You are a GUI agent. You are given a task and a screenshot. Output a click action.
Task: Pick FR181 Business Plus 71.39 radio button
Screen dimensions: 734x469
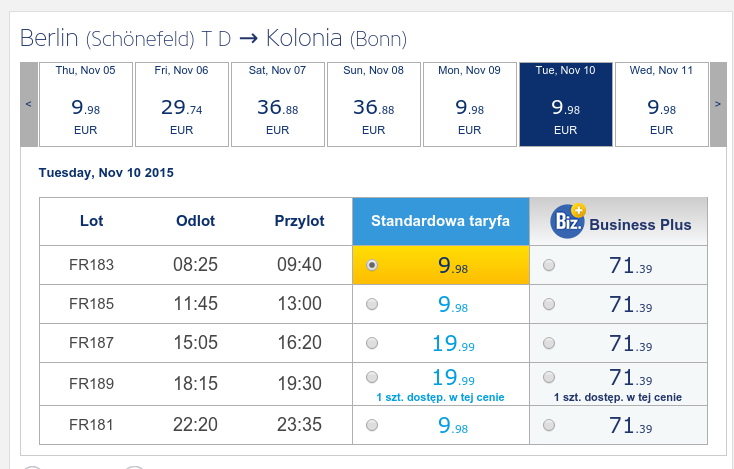click(549, 425)
